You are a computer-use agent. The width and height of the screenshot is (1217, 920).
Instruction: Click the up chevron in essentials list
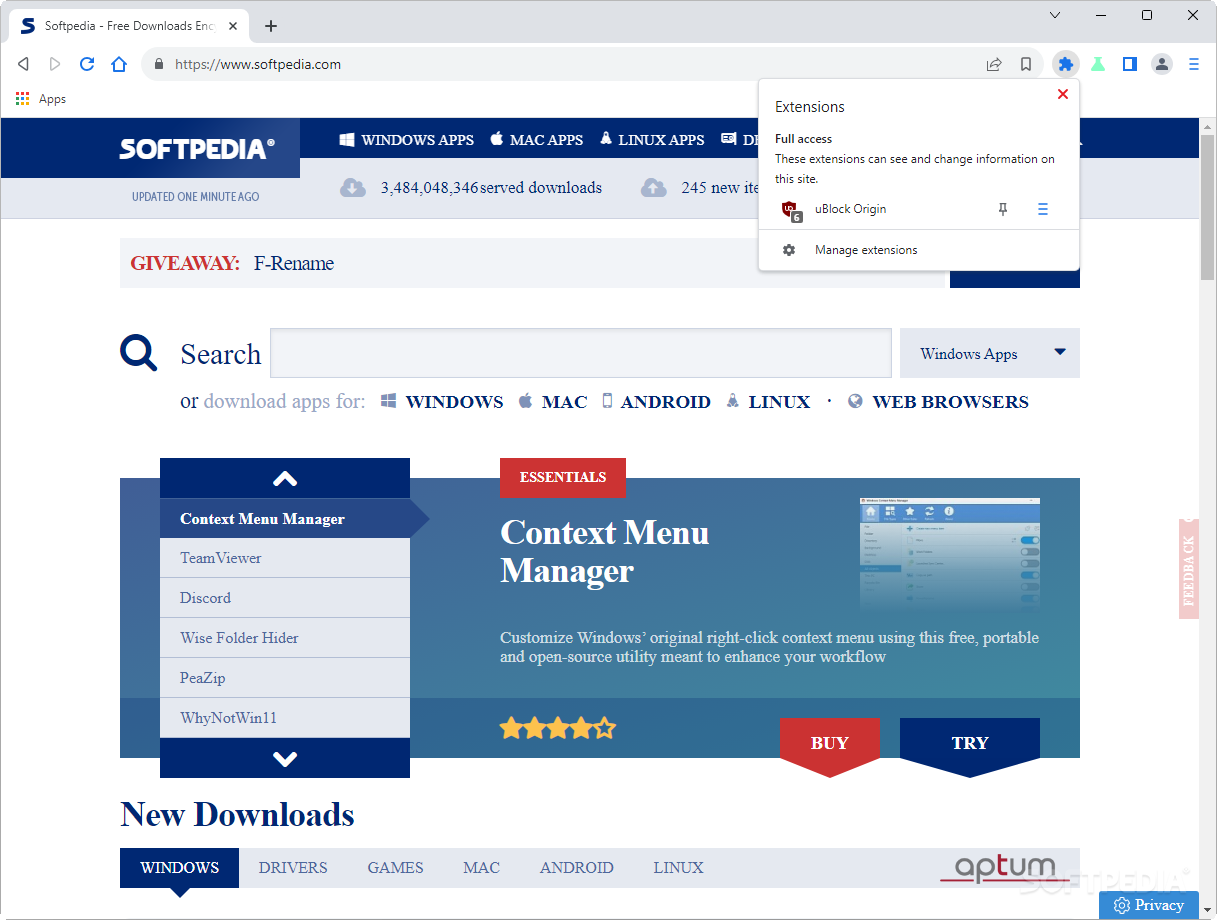(285, 478)
